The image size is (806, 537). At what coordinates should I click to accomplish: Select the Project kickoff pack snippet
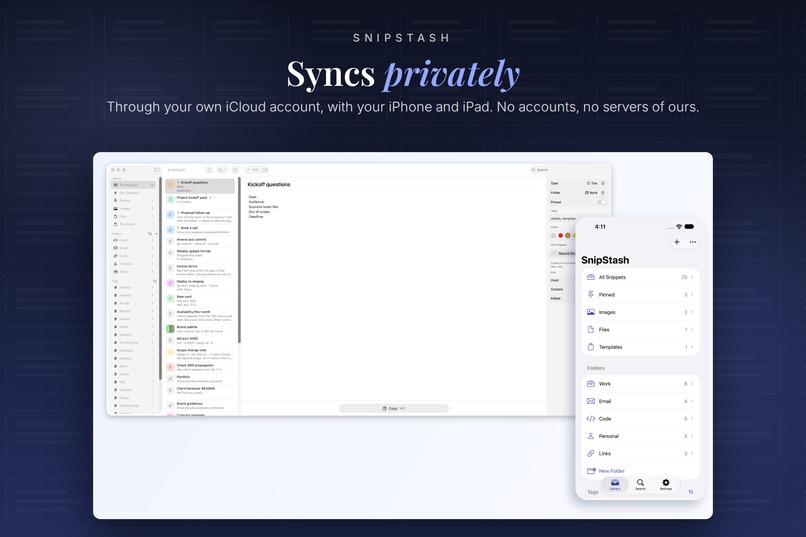pos(200,199)
